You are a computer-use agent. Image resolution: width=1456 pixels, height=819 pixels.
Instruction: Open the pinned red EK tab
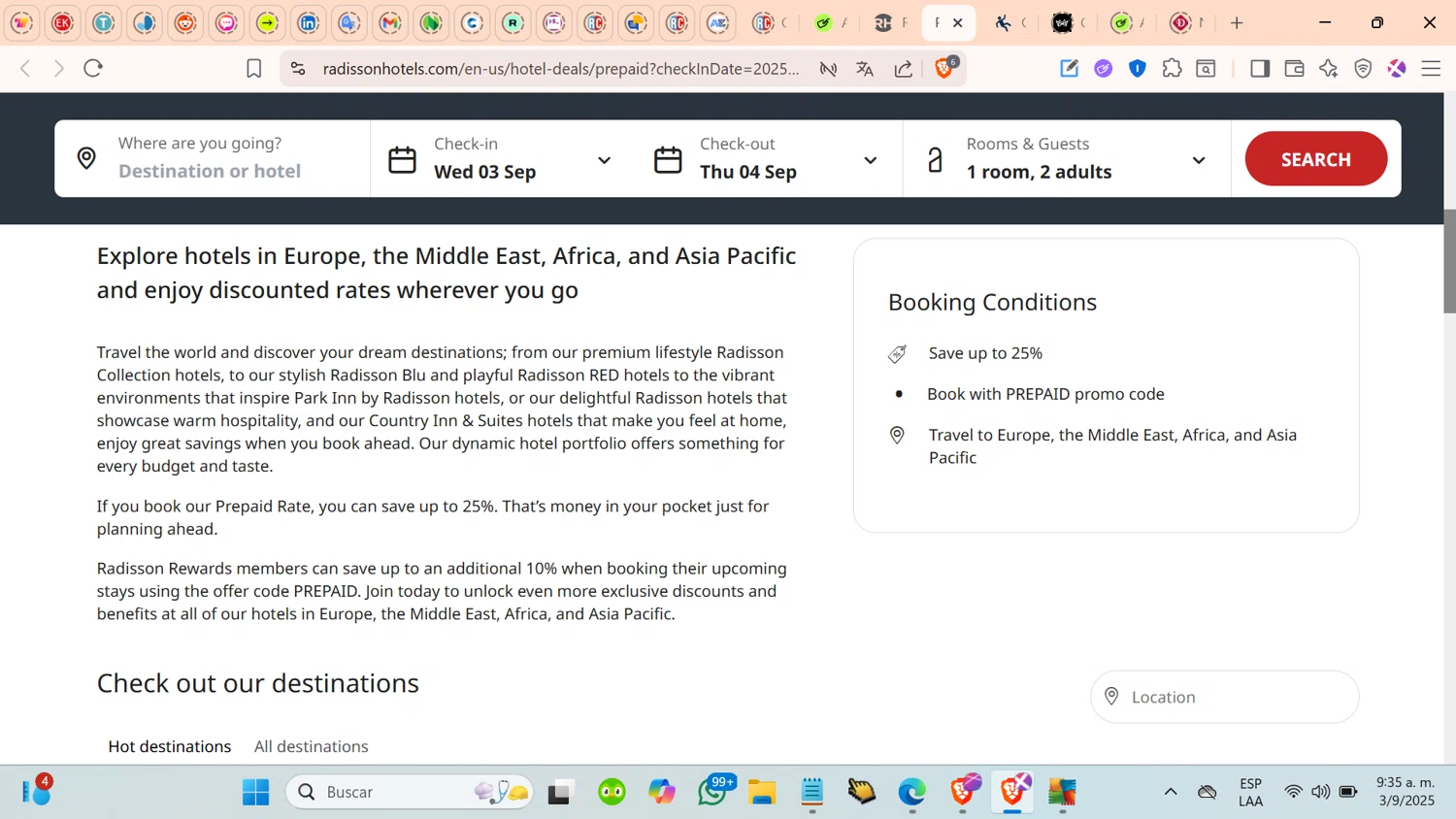(63, 23)
